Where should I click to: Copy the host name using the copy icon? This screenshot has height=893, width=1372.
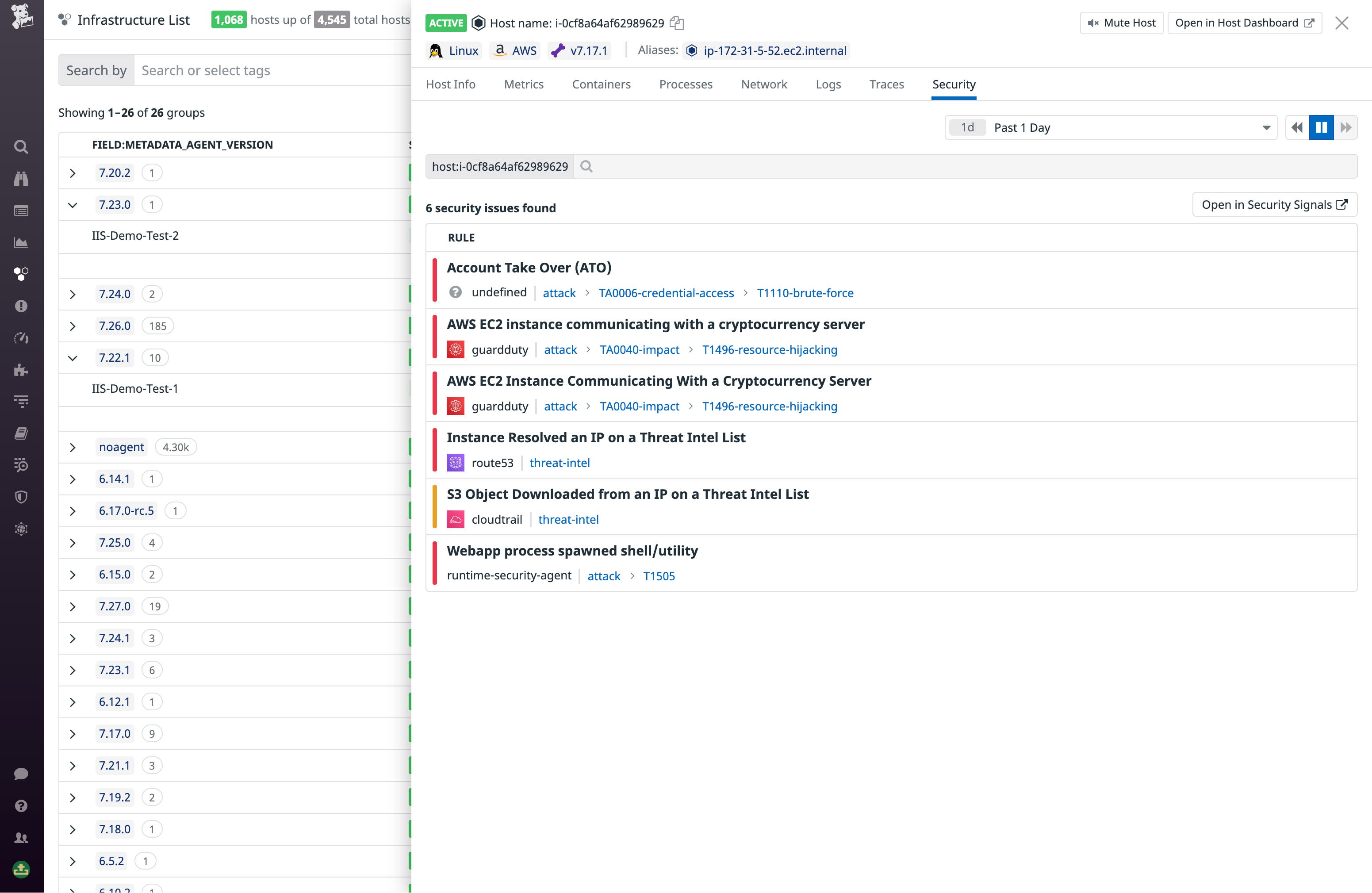676,23
